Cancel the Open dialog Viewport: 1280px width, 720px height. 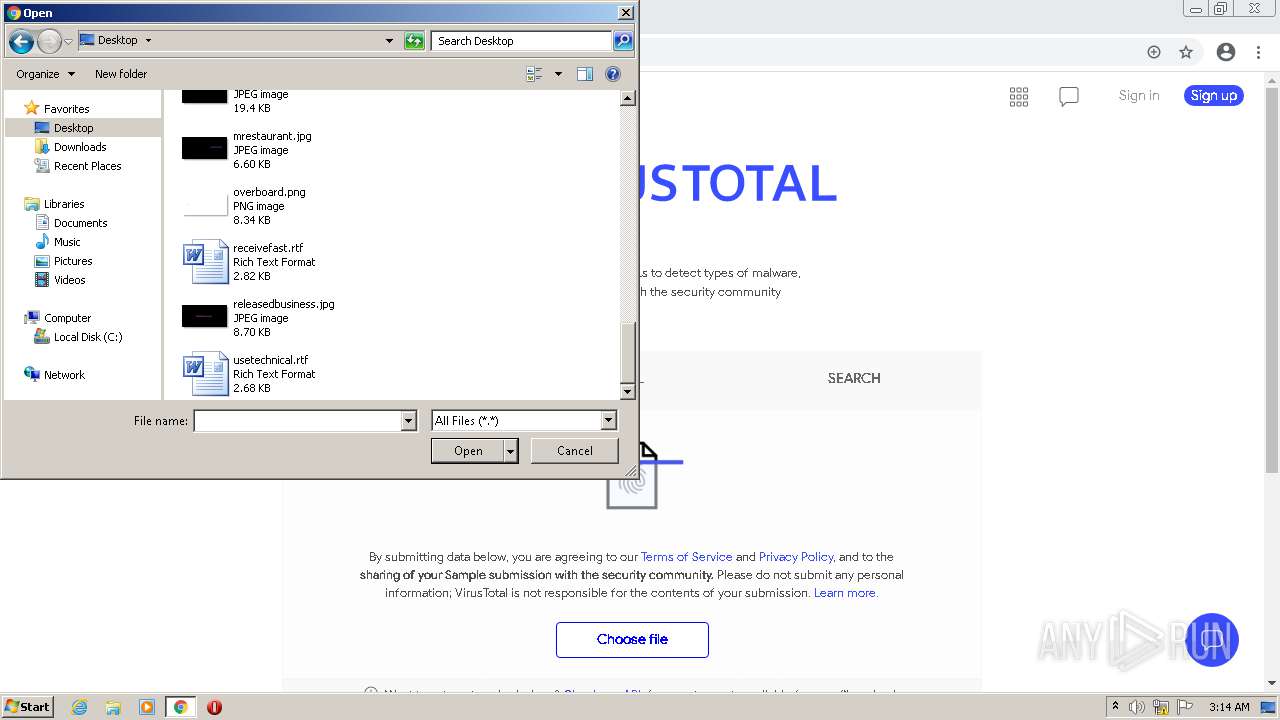coord(575,451)
